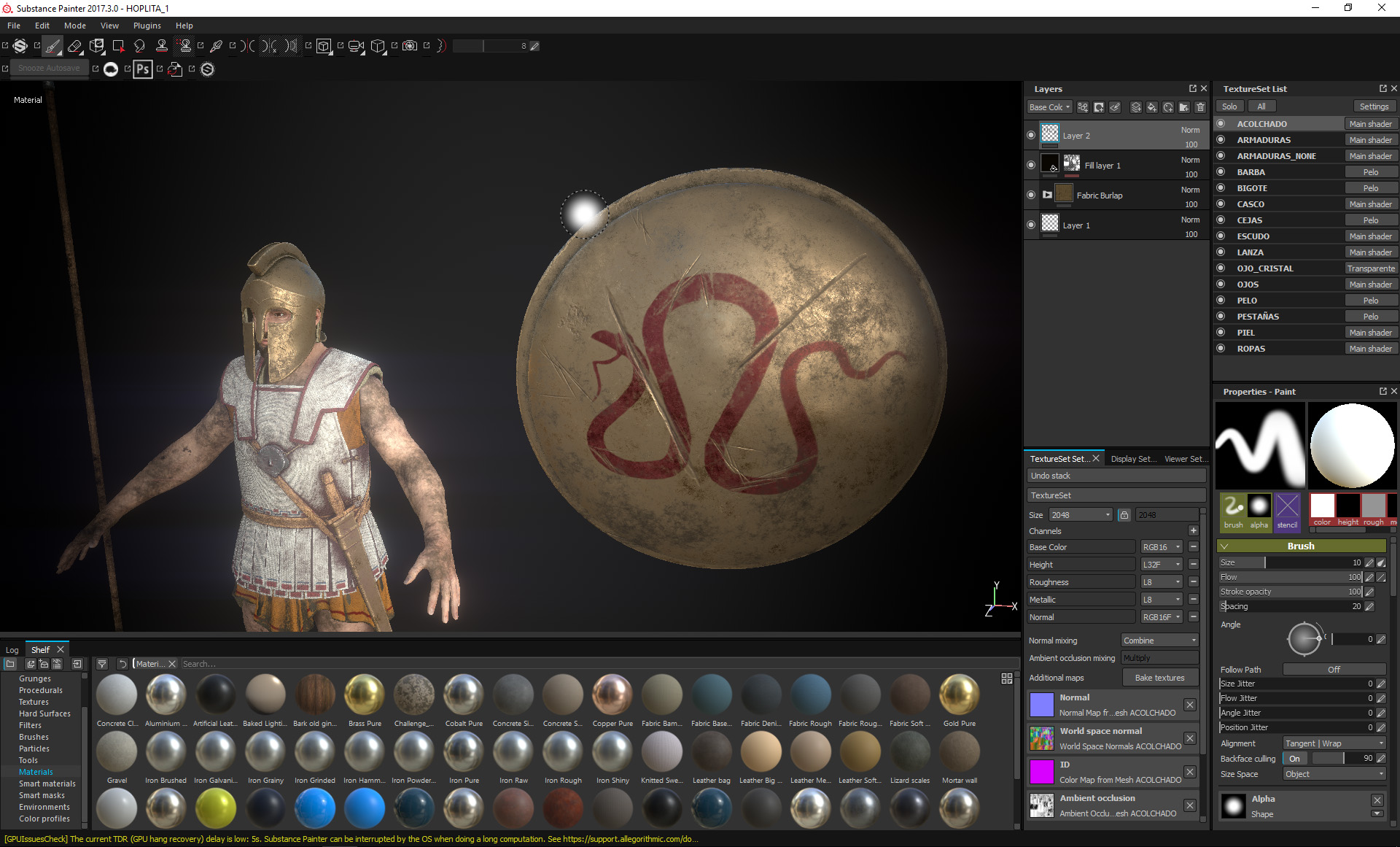Toggle visibility of Layer 2
Image resolution: width=1400 pixels, height=847 pixels.
pyautogui.click(x=1031, y=135)
